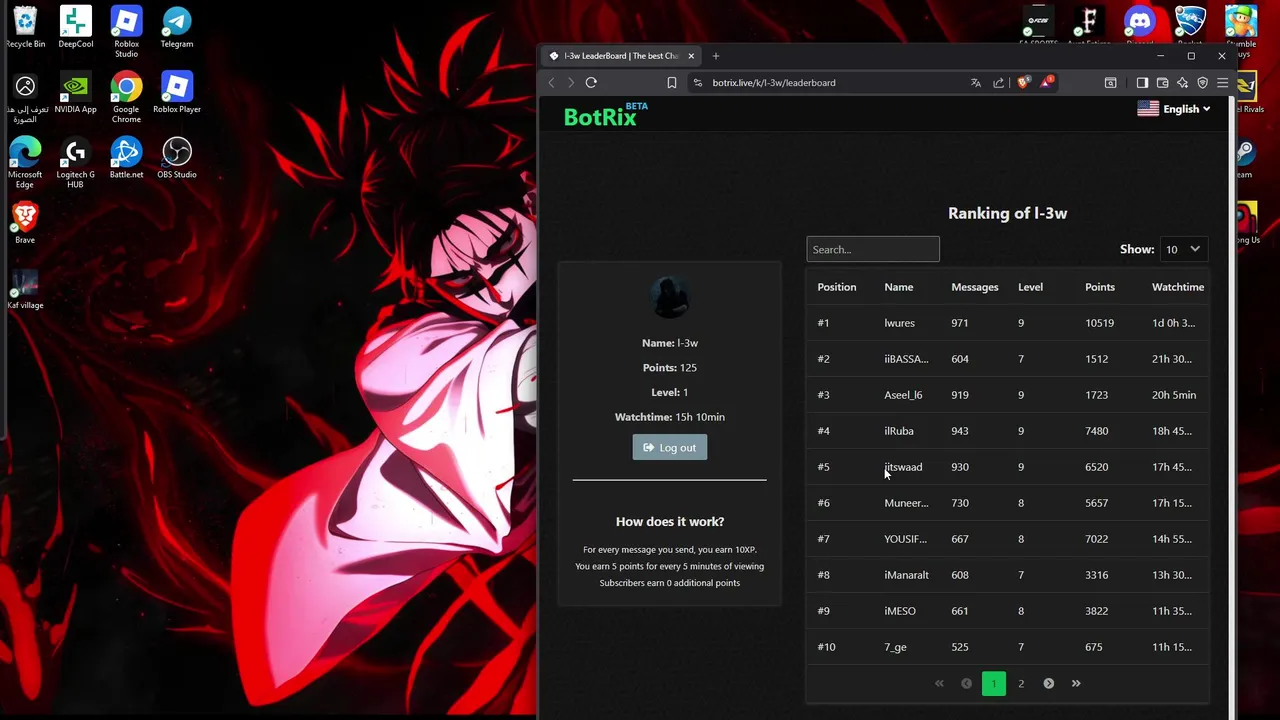Toggle the browser sidebar panel
The height and width of the screenshot is (720, 1280).
click(x=1142, y=83)
